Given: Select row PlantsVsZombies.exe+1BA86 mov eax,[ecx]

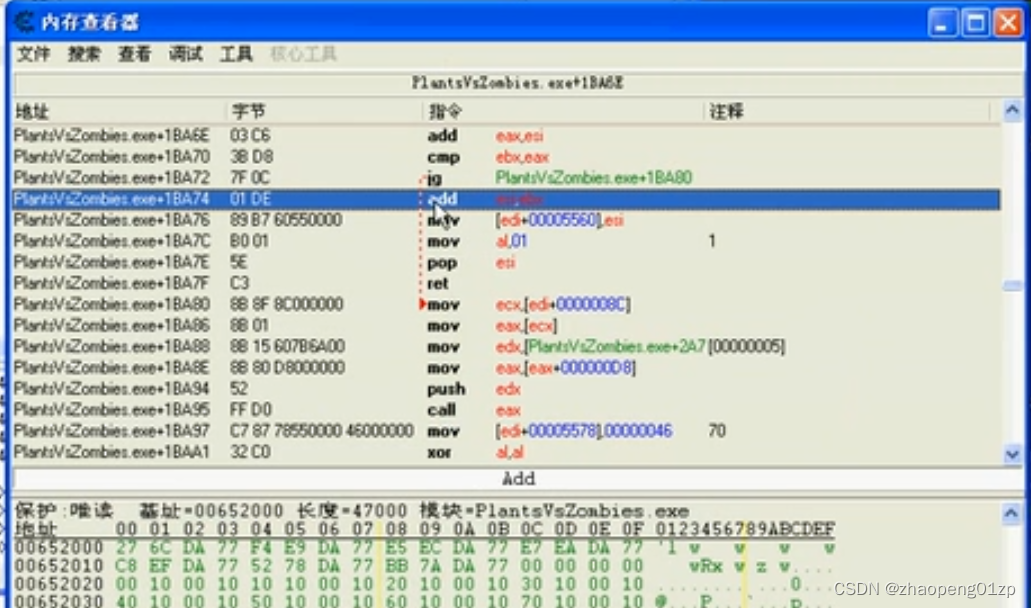Looking at the screenshot, I should (x=506, y=325).
